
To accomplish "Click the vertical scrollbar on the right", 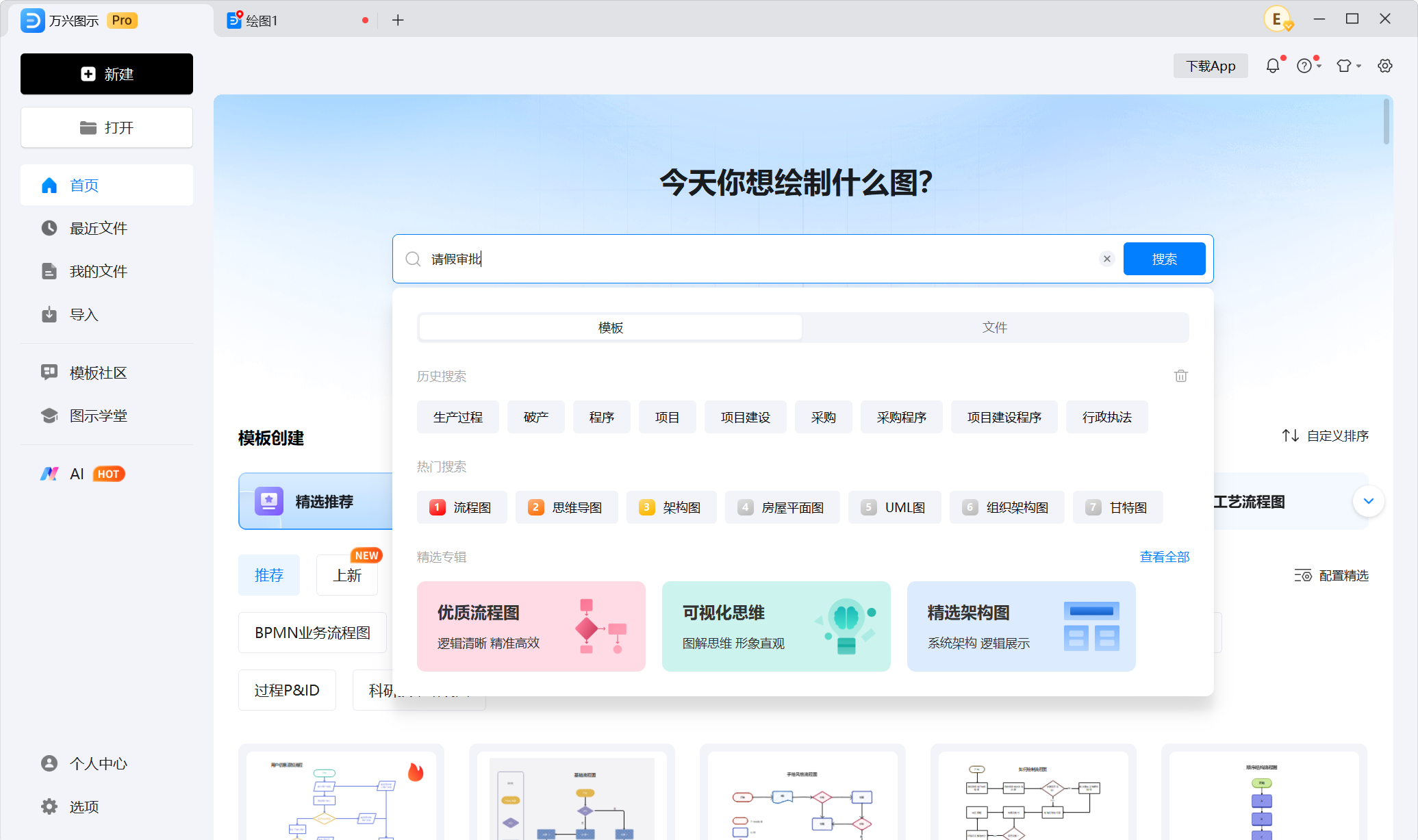I will pyautogui.click(x=1387, y=121).
